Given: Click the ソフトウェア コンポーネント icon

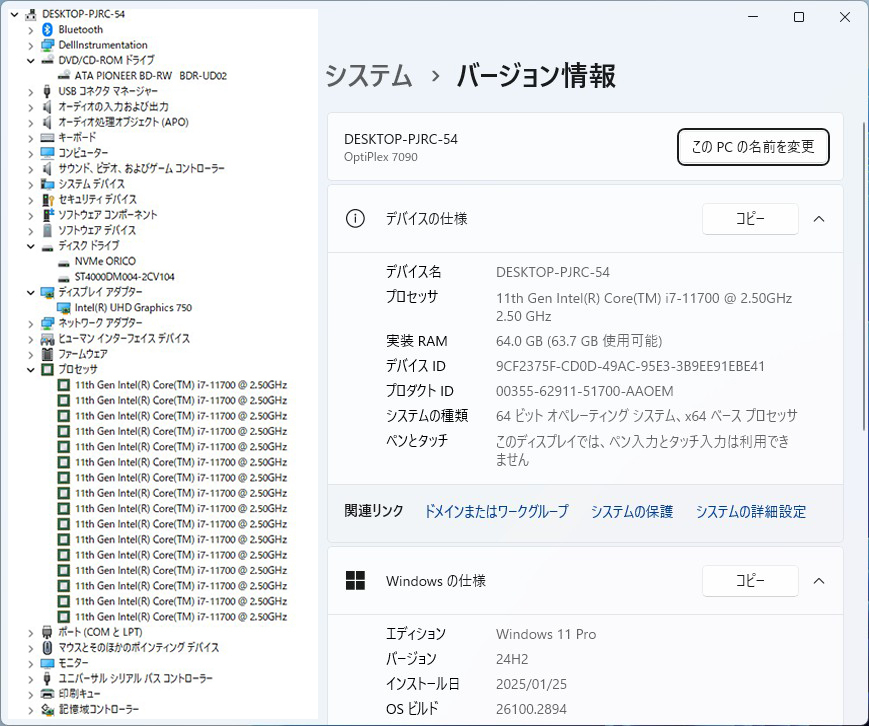Looking at the screenshot, I should (48, 215).
